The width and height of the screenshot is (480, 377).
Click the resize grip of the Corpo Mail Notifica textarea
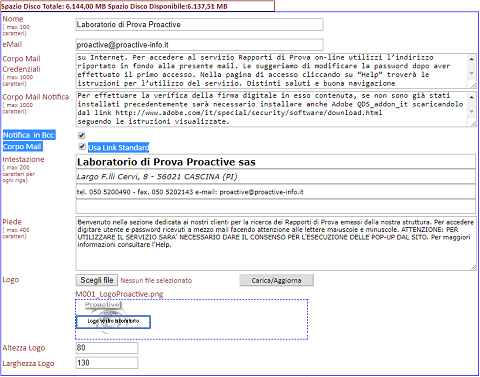pyautogui.click(x=473, y=124)
